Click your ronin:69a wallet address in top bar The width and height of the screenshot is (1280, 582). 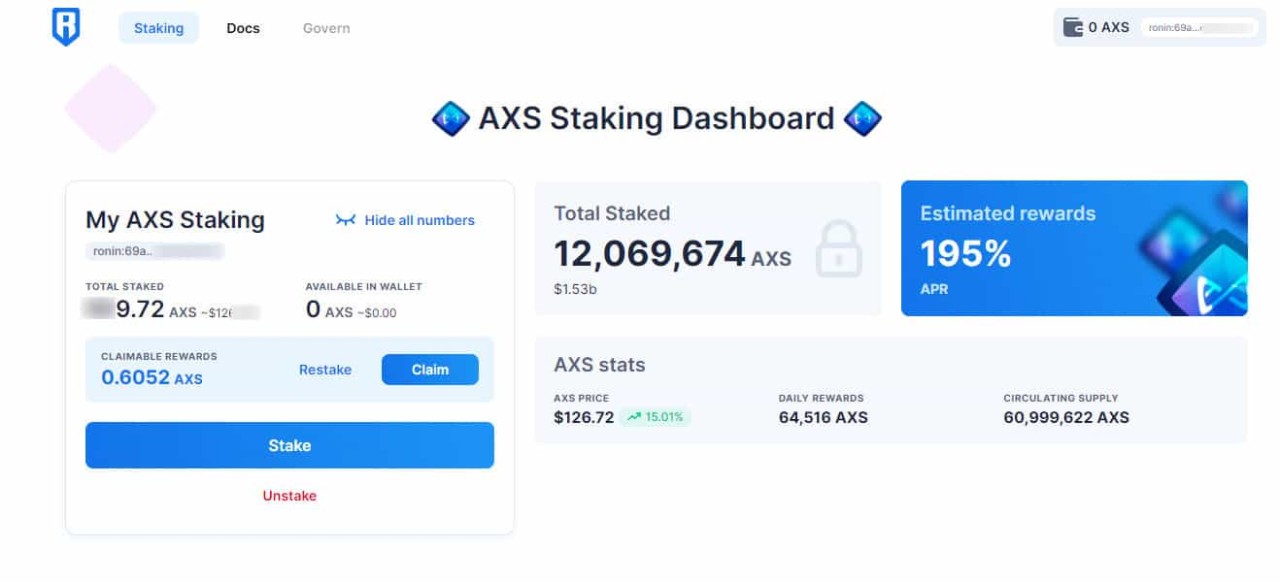coord(1198,27)
